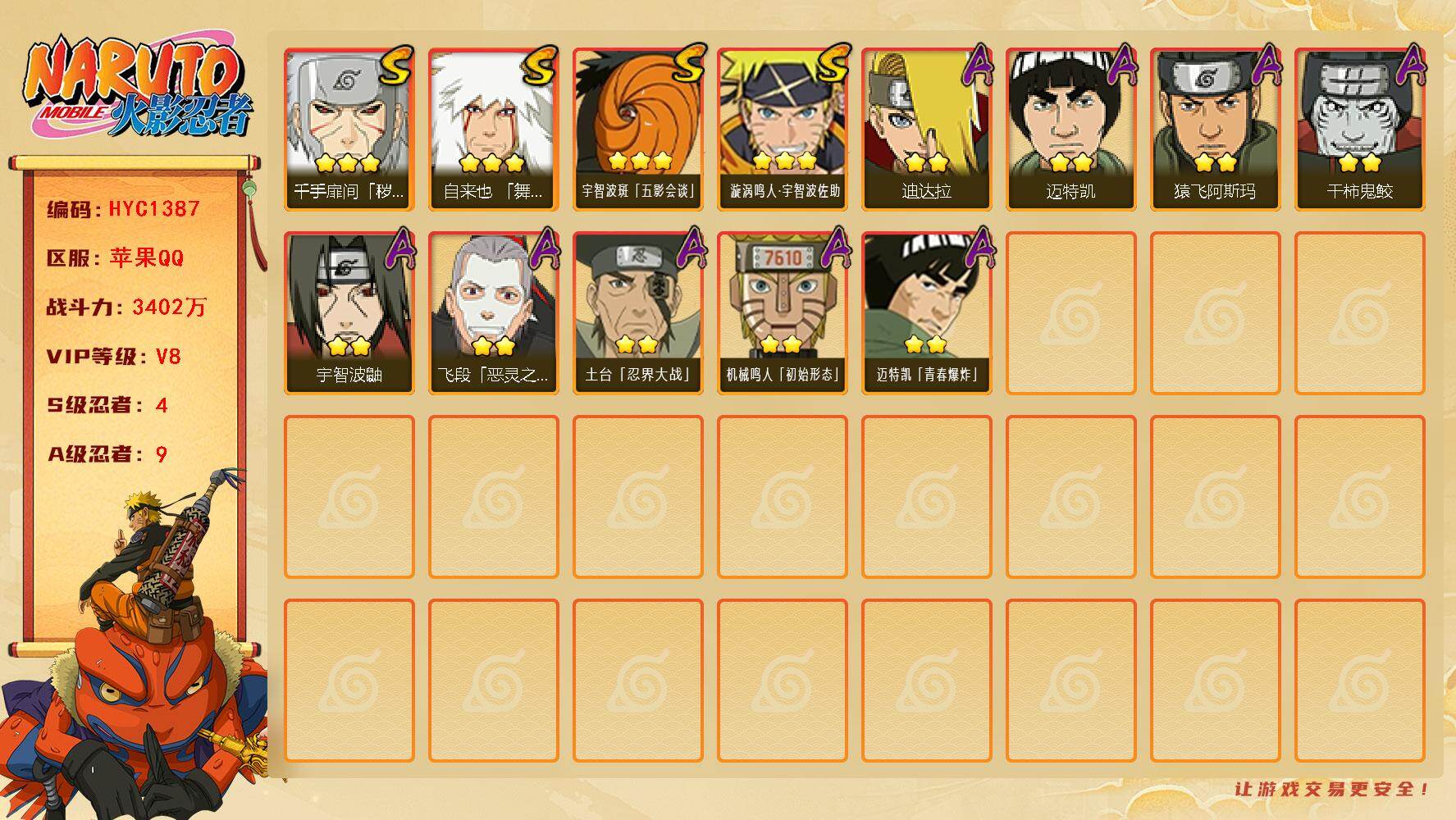Select the 宇智波鼬 ninja card
This screenshot has width=1456, height=820.
click(349, 313)
